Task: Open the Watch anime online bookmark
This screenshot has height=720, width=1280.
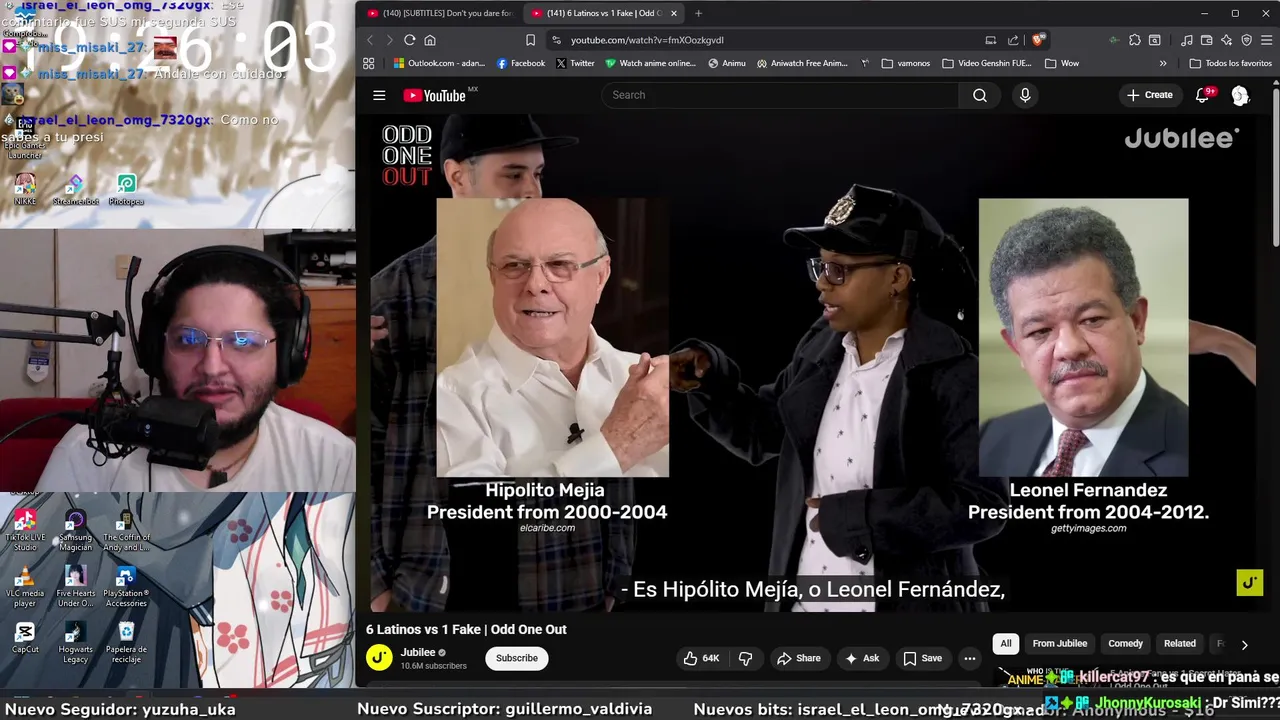Action: pos(650,63)
